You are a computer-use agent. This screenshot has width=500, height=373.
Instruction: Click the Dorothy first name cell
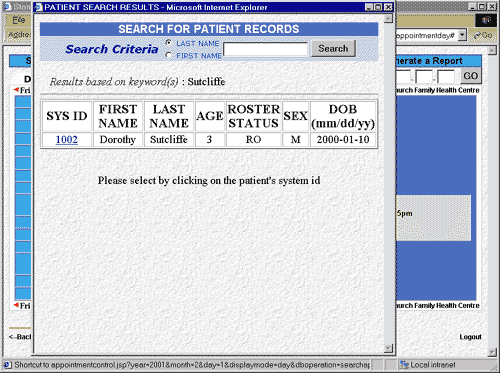point(118,139)
